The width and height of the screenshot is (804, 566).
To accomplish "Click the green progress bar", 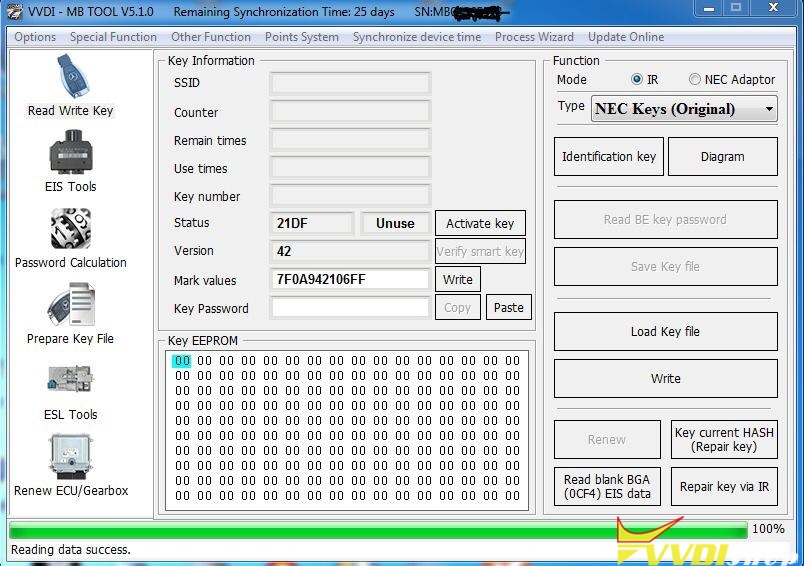I will (x=378, y=529).
